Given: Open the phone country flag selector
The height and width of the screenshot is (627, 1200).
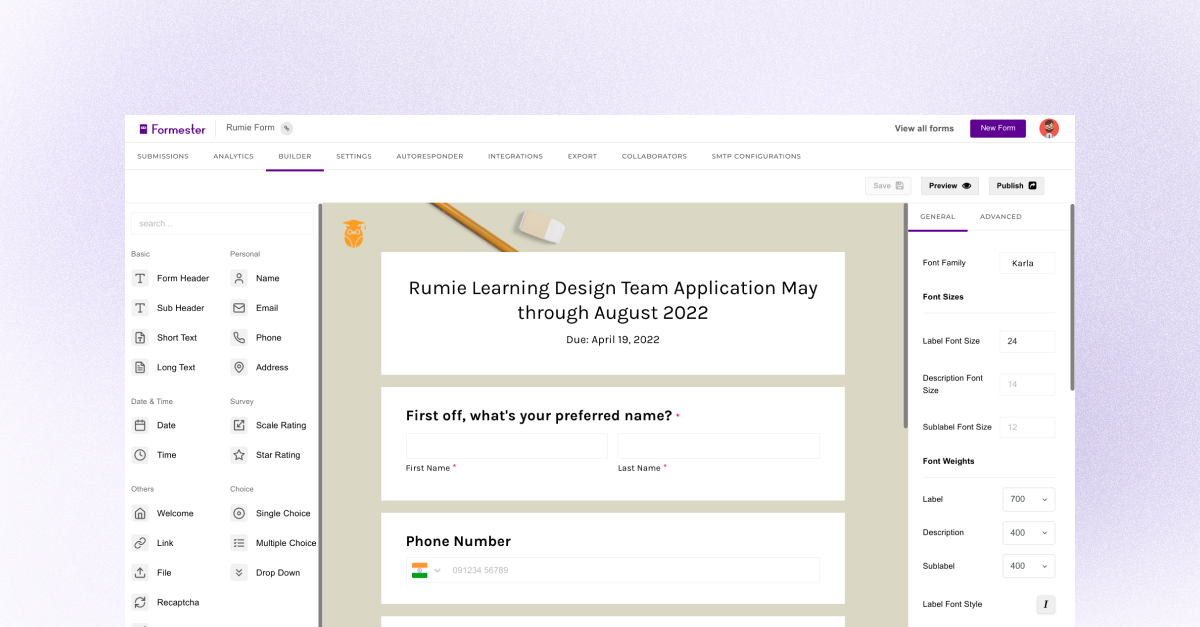Looking at the screenshot, I should pos(425,569).
